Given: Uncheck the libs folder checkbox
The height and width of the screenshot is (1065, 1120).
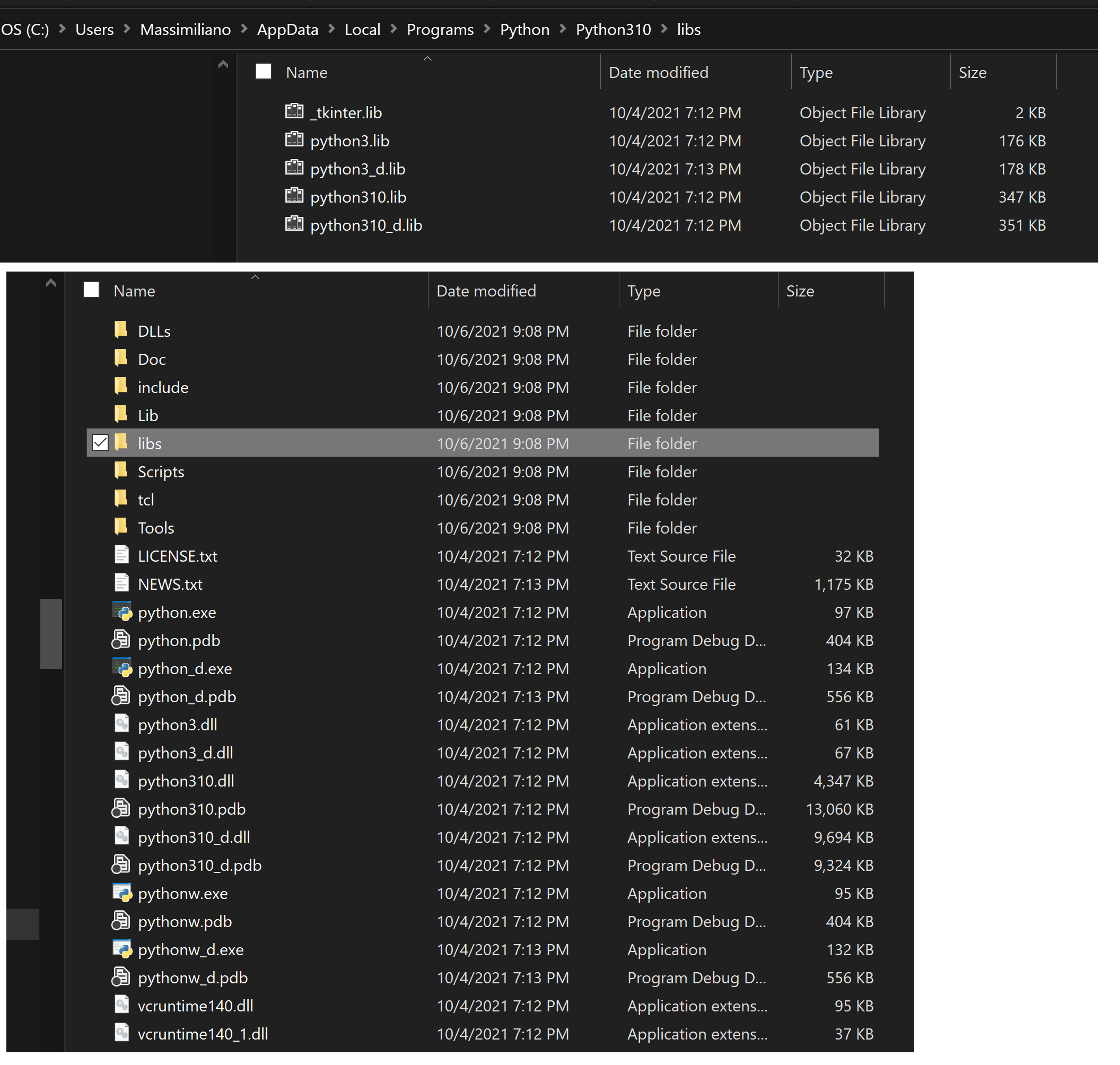Looking at the screenshot, I should point(100,443).
